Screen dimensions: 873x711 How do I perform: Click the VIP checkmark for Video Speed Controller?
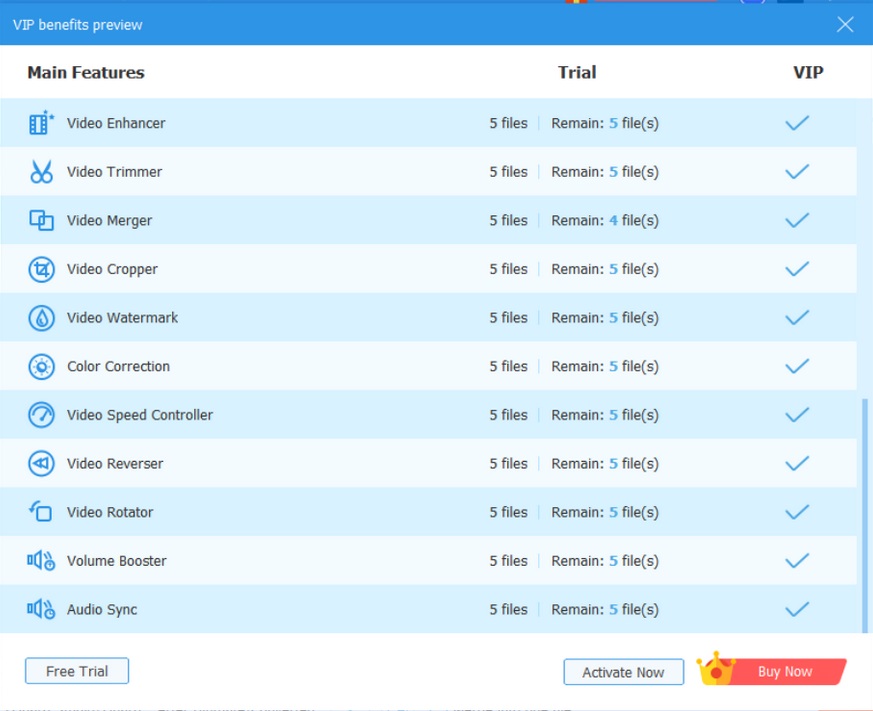[797, 415]
